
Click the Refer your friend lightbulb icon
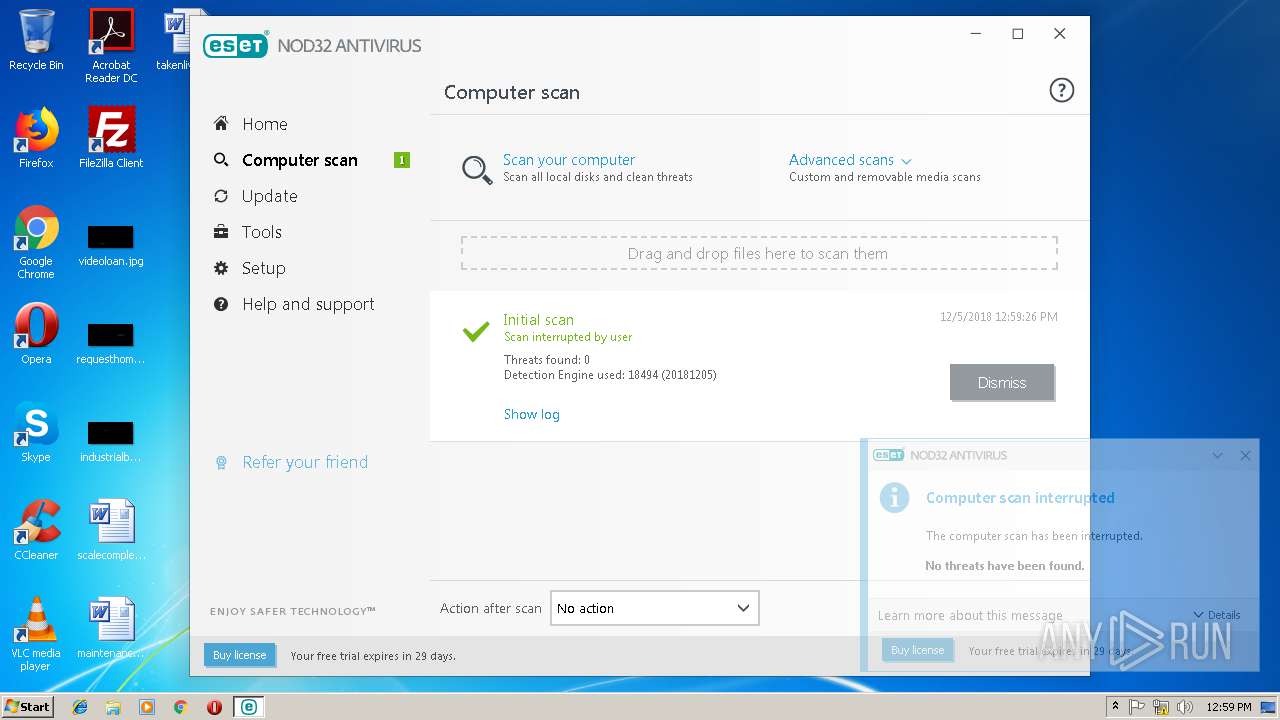tap(221, 462)
